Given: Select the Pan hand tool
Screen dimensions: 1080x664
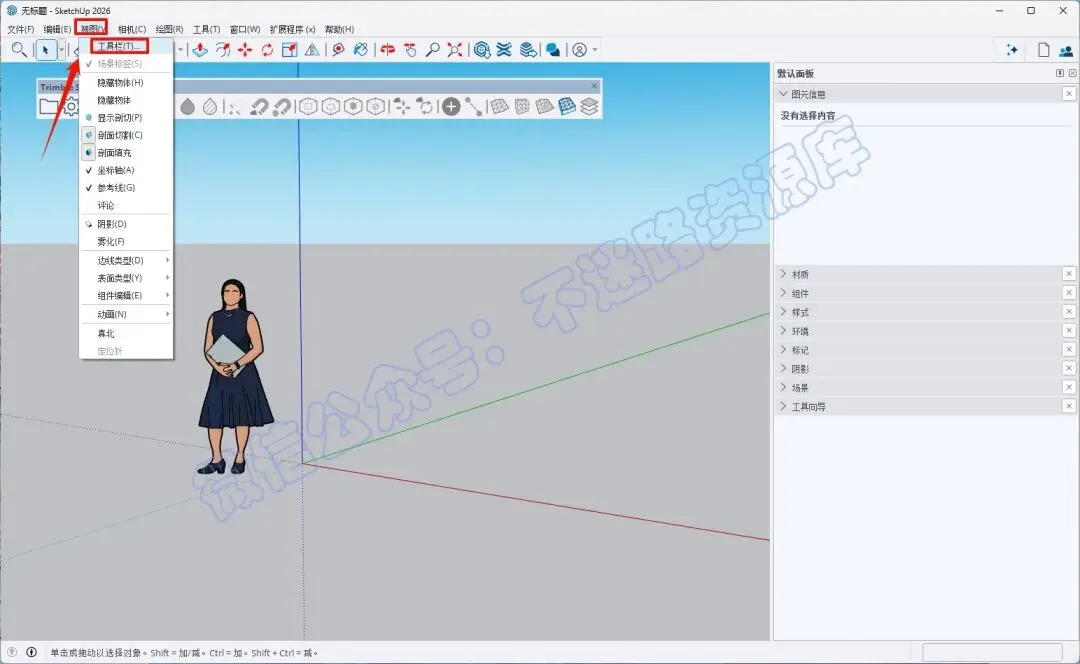Looking at the screenshot, I should tap(411, 50).
